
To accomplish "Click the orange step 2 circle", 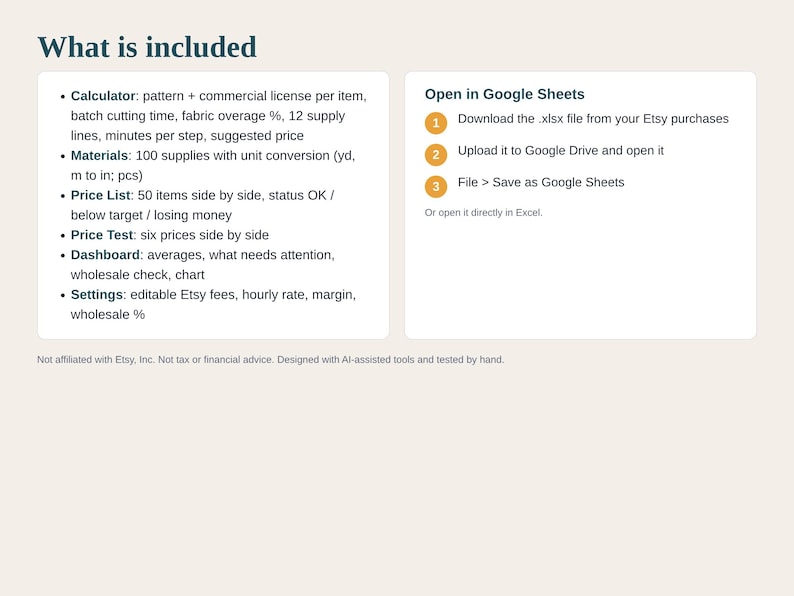I will click(435, 155).
